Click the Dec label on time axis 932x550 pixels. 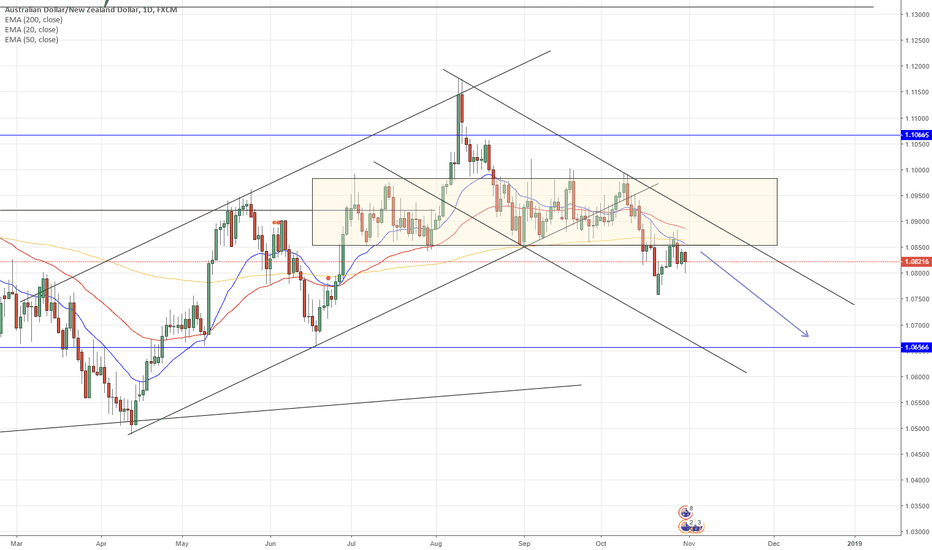pos(774,543)
